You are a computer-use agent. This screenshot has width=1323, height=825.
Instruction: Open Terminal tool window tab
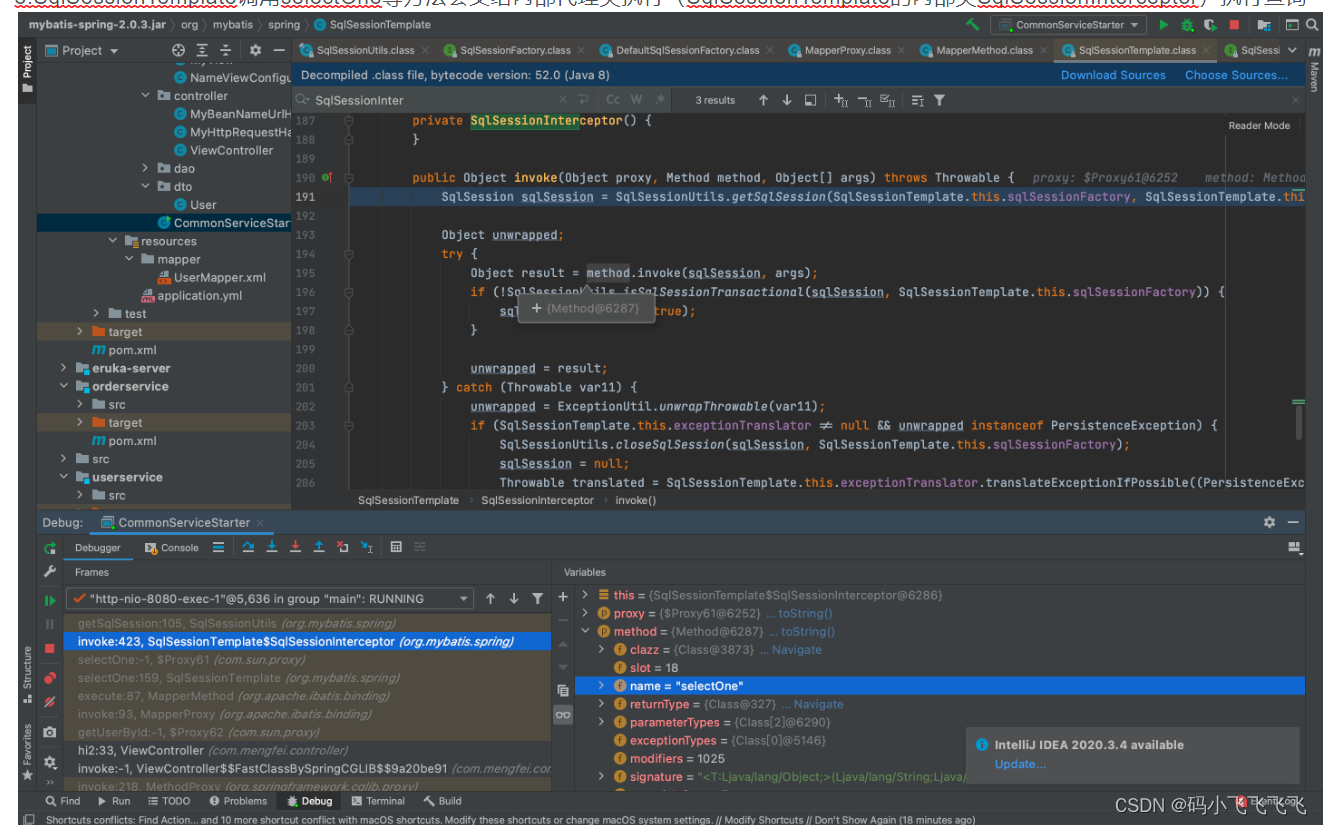377,800
